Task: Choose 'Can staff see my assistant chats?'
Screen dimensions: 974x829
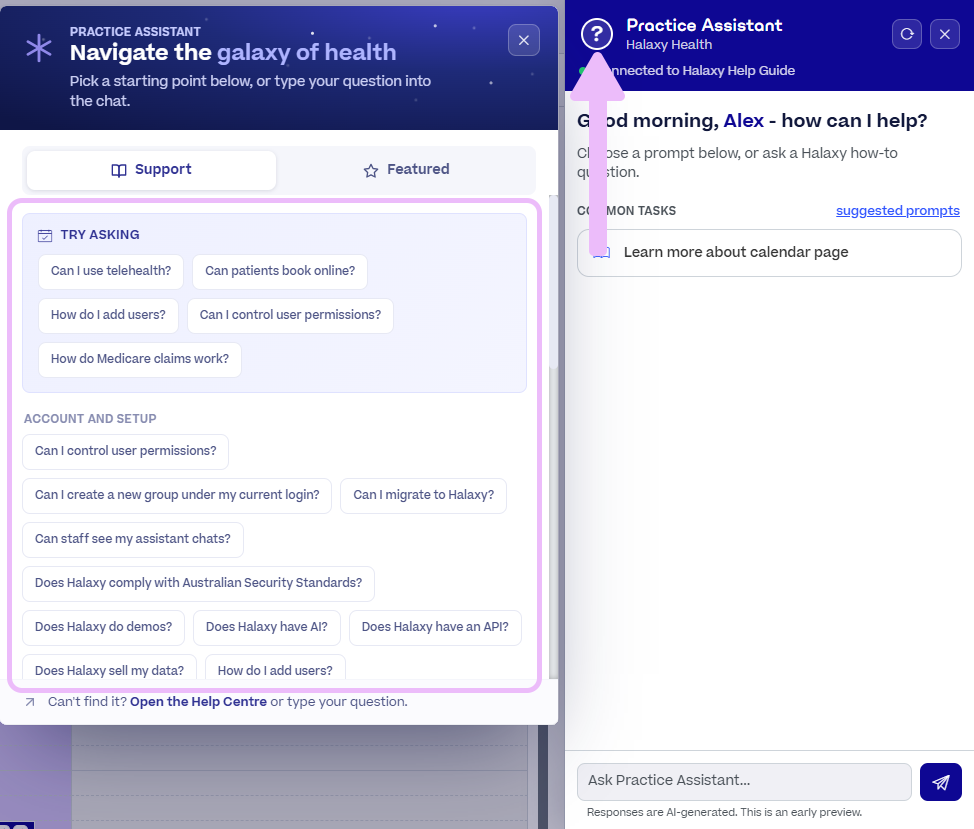Action: click(x=133, y=540)
